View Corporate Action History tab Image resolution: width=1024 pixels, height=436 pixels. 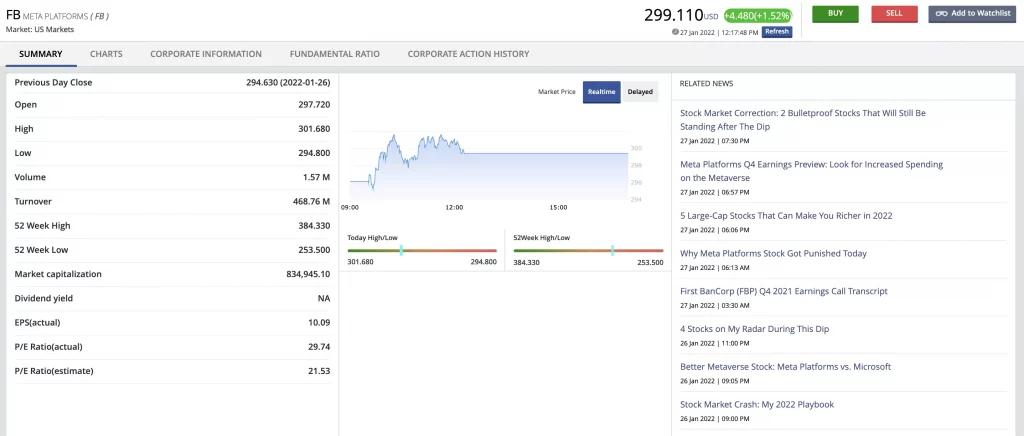point(468,54)
